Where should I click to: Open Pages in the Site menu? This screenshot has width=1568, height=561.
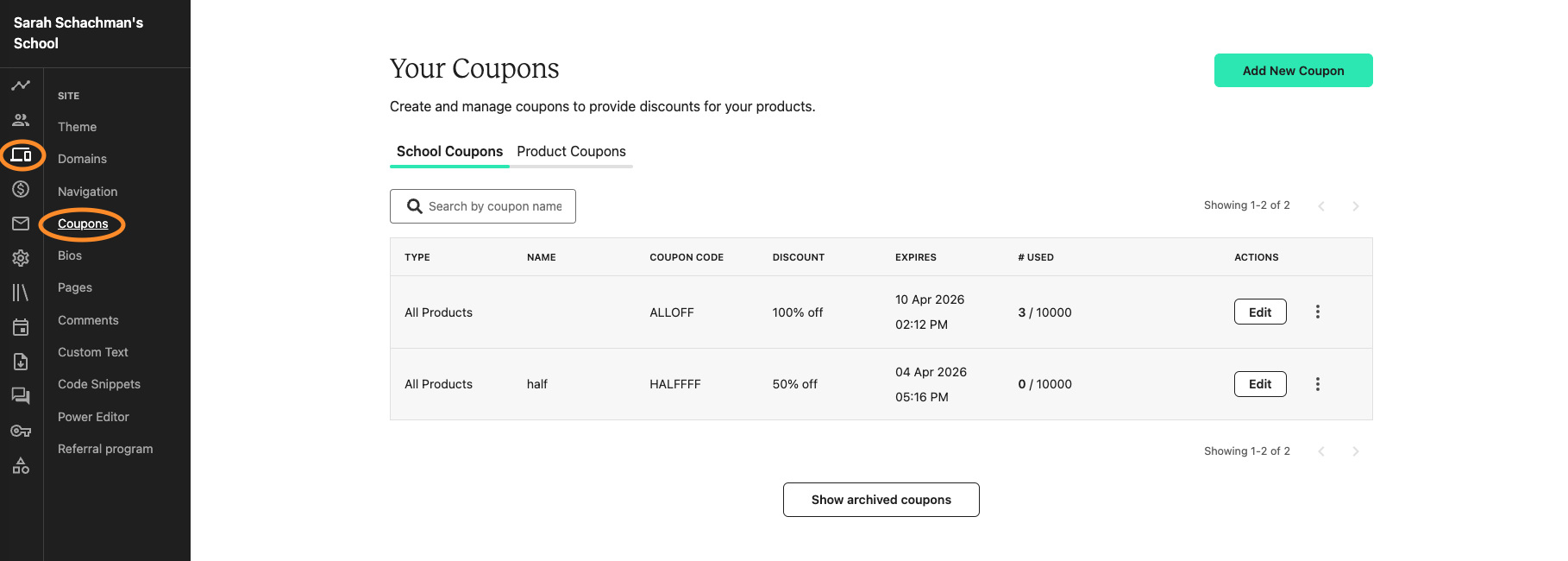pyautogui.click(x=75, y=287)
